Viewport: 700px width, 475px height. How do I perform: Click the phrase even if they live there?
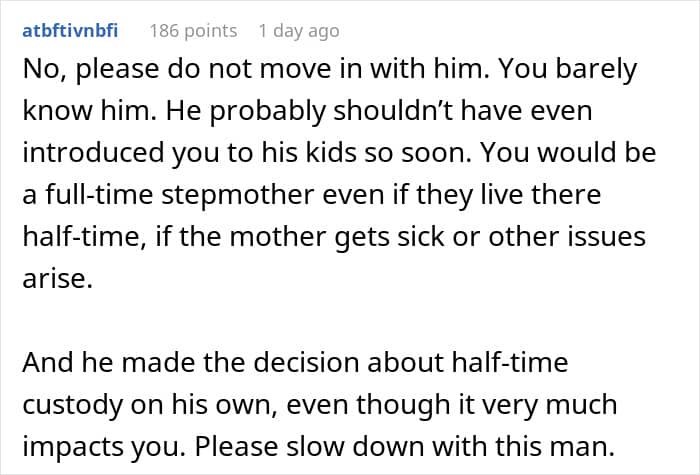tap(462, 195)
